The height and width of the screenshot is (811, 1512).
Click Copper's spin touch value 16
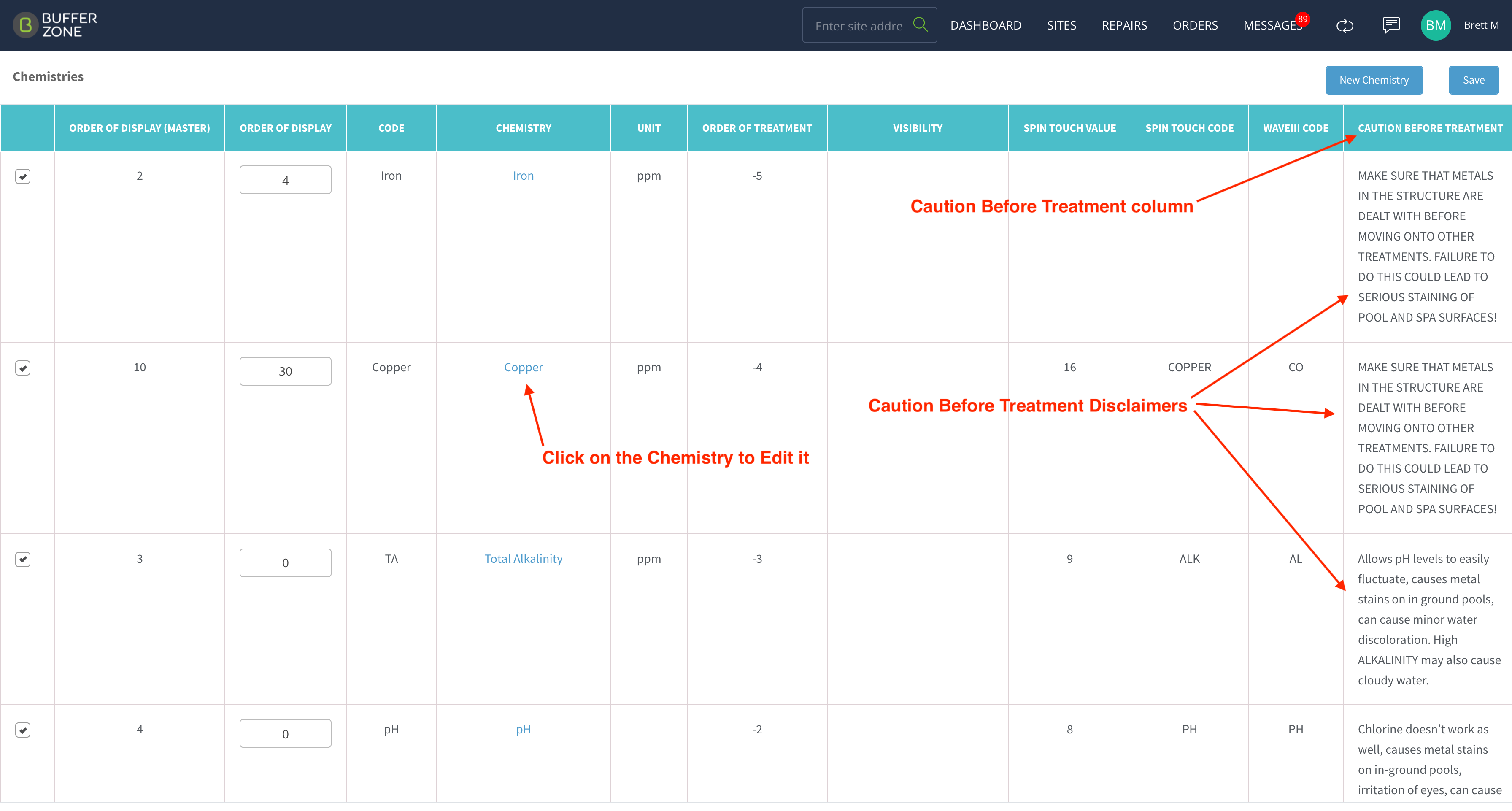tap(1069, 367)
